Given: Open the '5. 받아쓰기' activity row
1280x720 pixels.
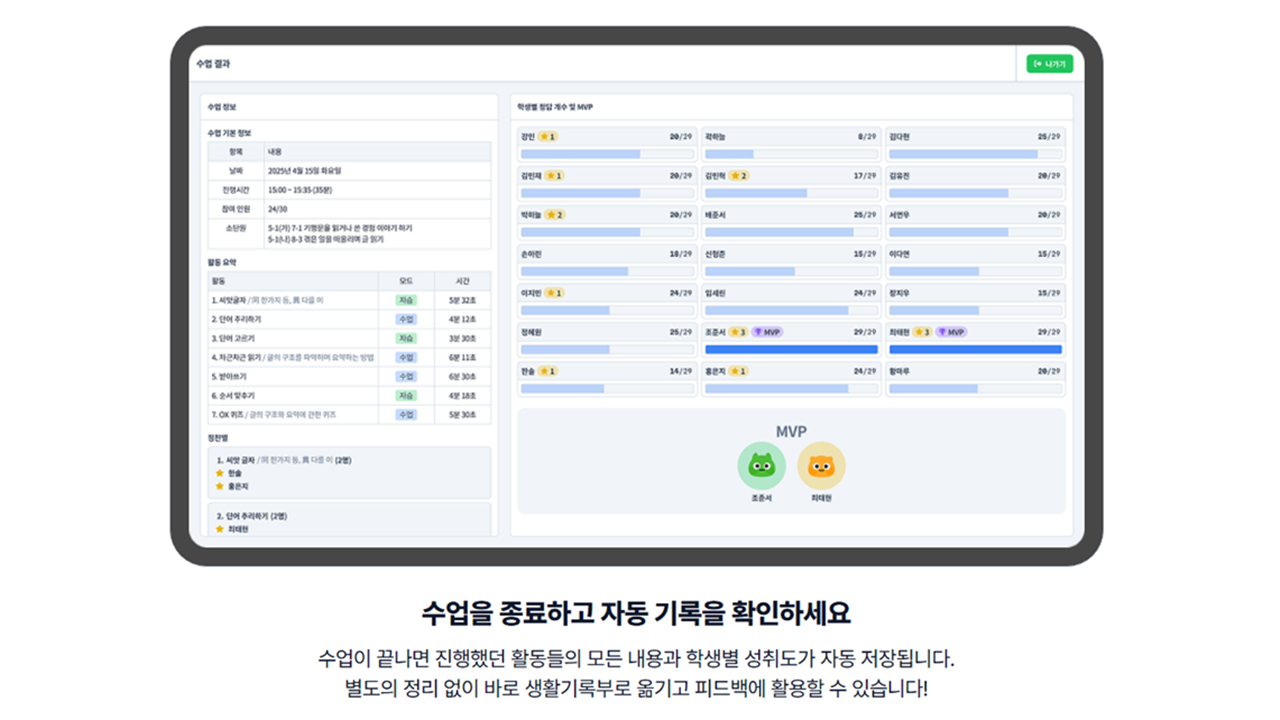Looking at the screenshot, I should (x=229, y=376).
